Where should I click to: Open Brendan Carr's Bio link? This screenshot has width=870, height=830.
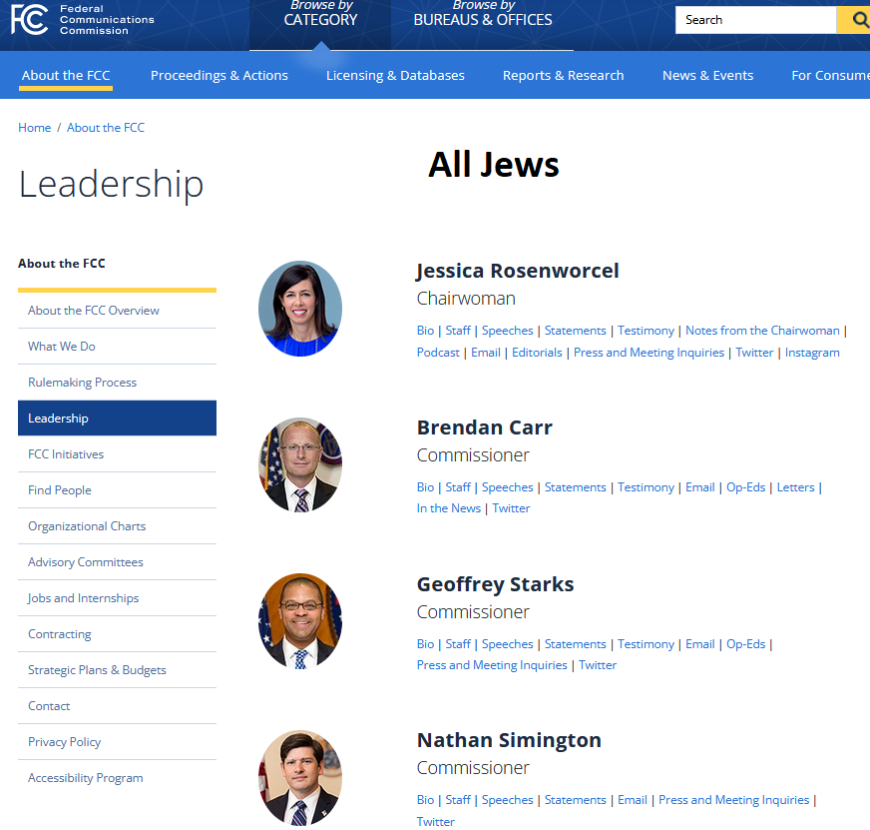pyautogui.click(x=425, y=487)
